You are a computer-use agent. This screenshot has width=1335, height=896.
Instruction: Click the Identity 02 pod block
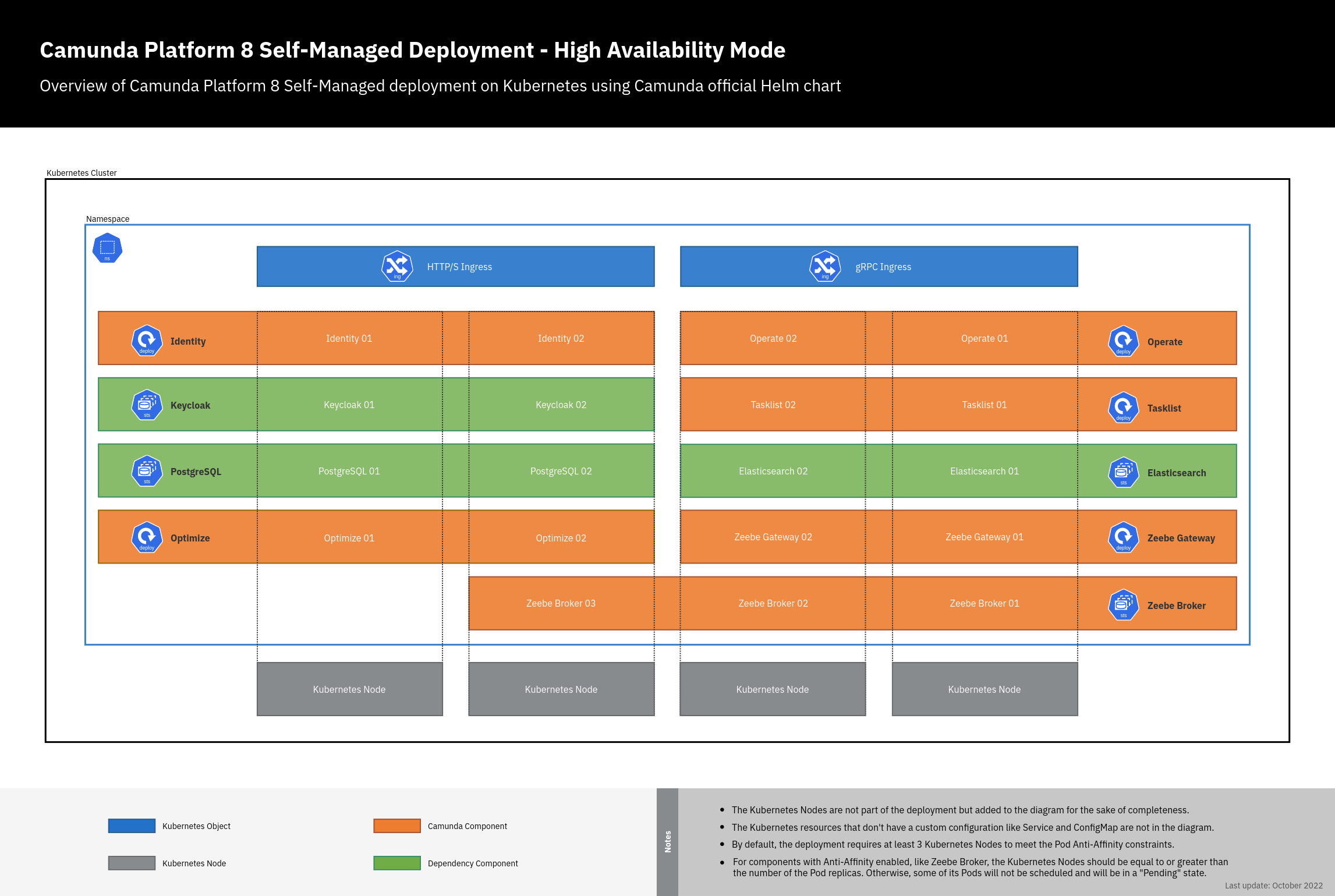click(561, 338)
